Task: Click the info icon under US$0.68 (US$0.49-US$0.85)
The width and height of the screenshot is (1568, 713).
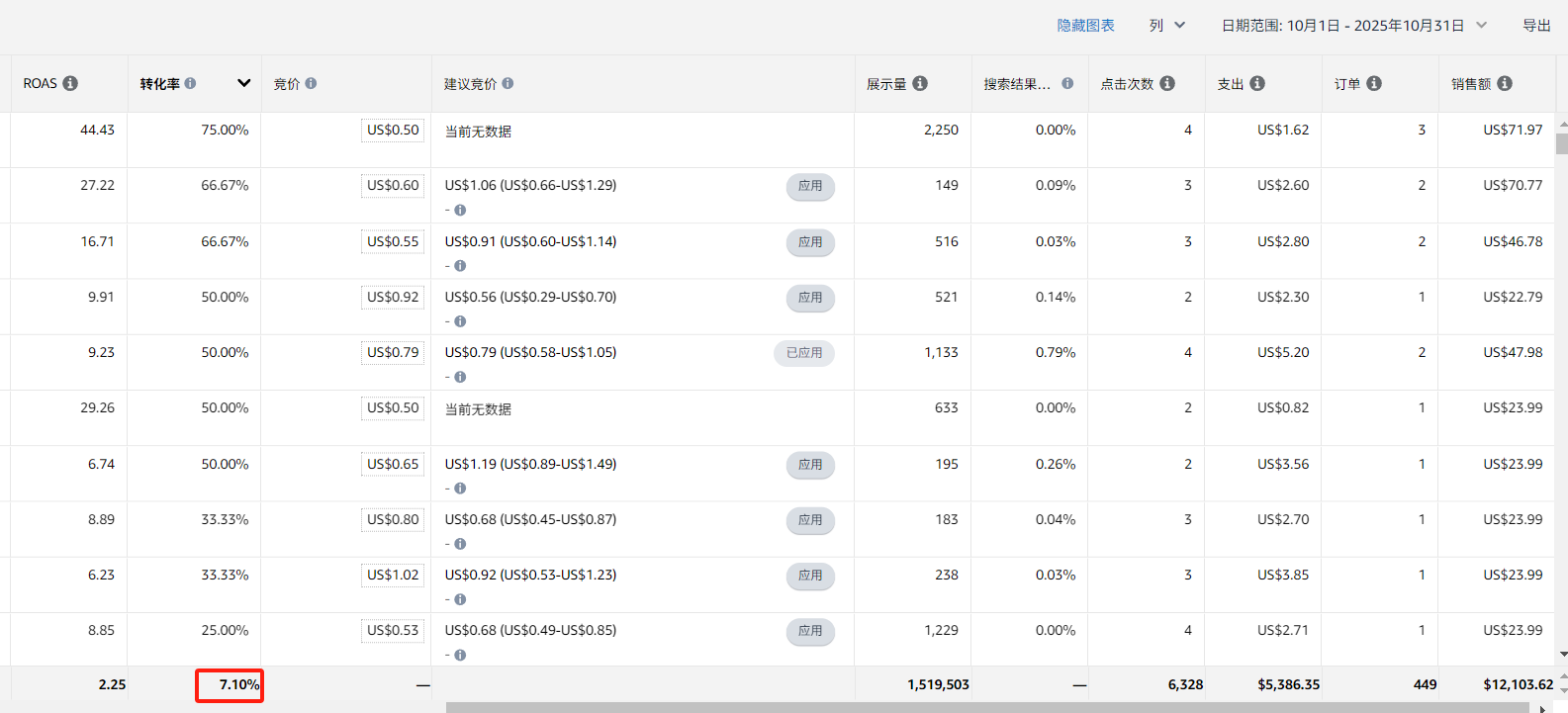Action: (460, 655)
